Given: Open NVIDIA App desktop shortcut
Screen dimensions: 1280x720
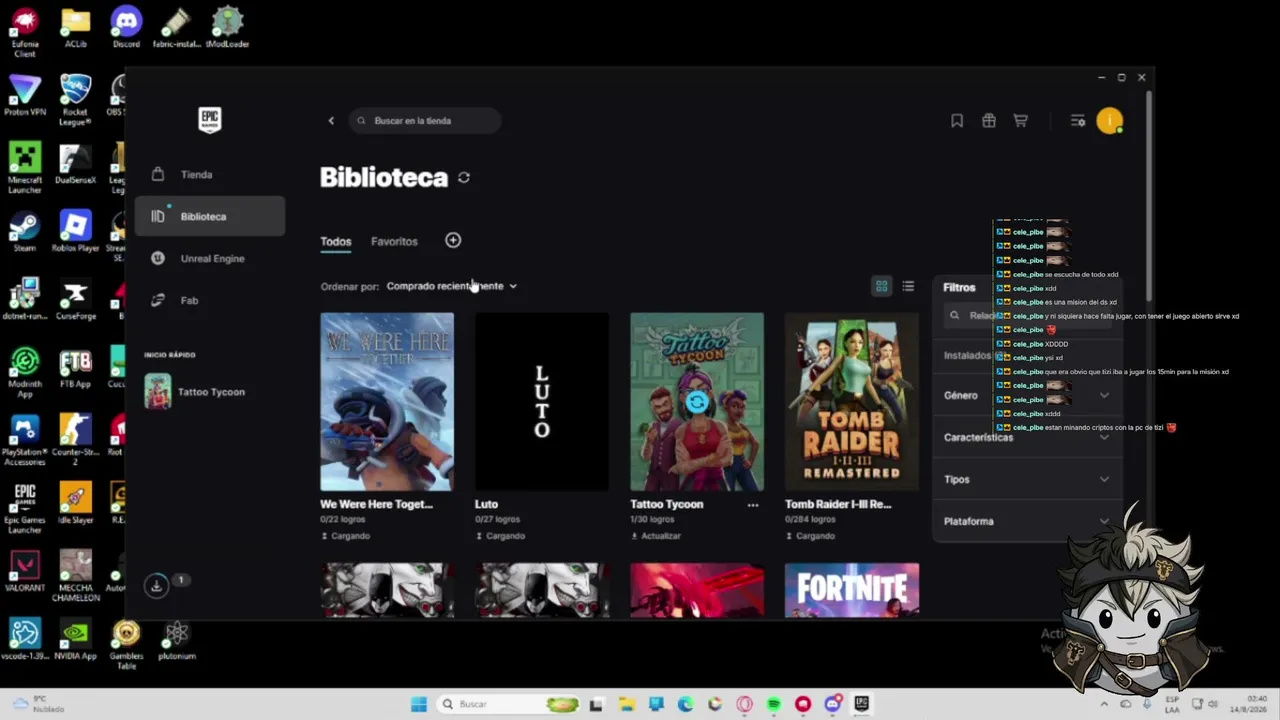Looking at the screenshot, I should 75,639.
